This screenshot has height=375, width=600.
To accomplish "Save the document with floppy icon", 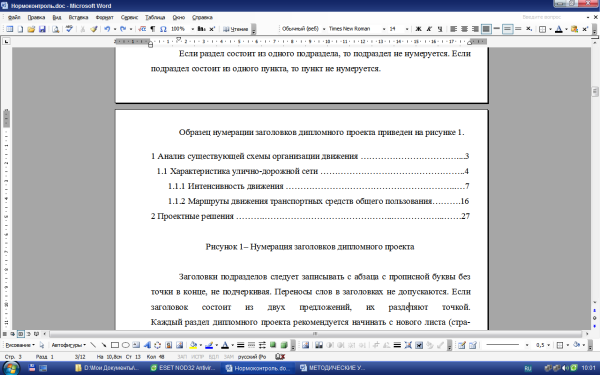I will pos(42,29).
